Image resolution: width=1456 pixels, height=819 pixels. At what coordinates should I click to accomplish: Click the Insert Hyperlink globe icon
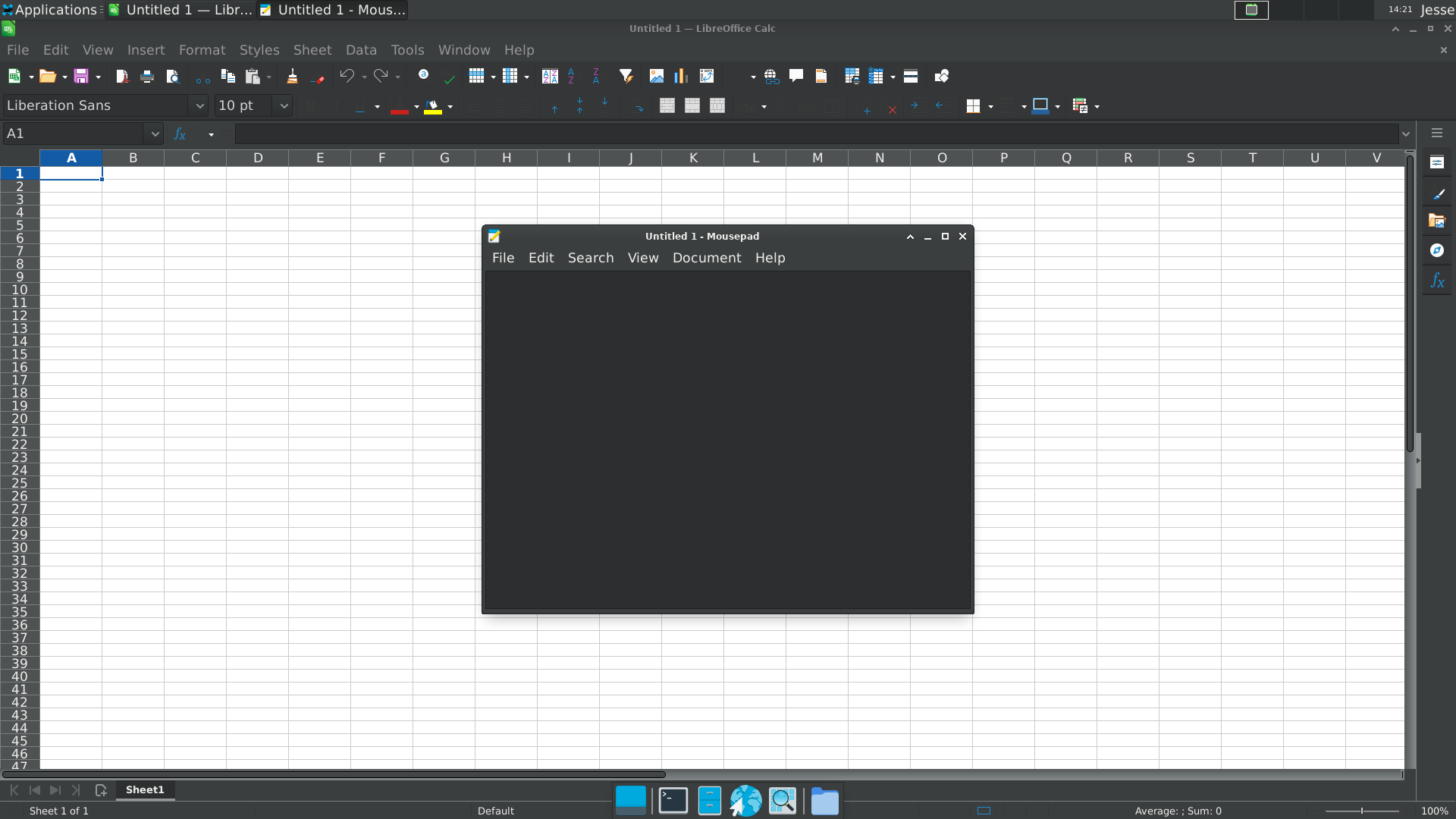point(771,76)
